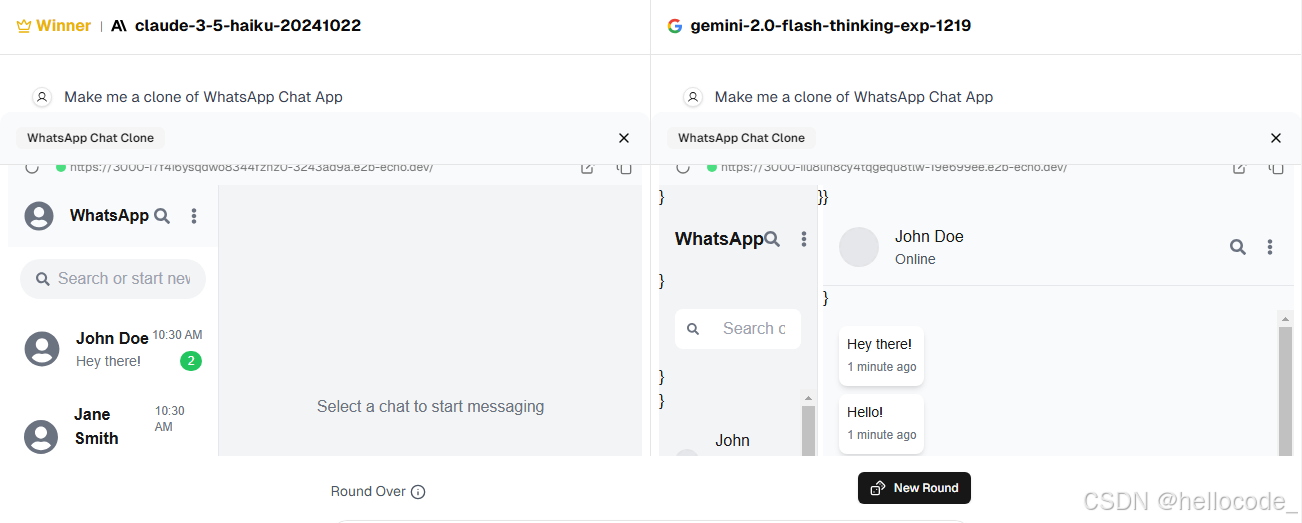
Task: Click the Online status under John Doe
Action: pyautogui.click(x=915, y=259)
